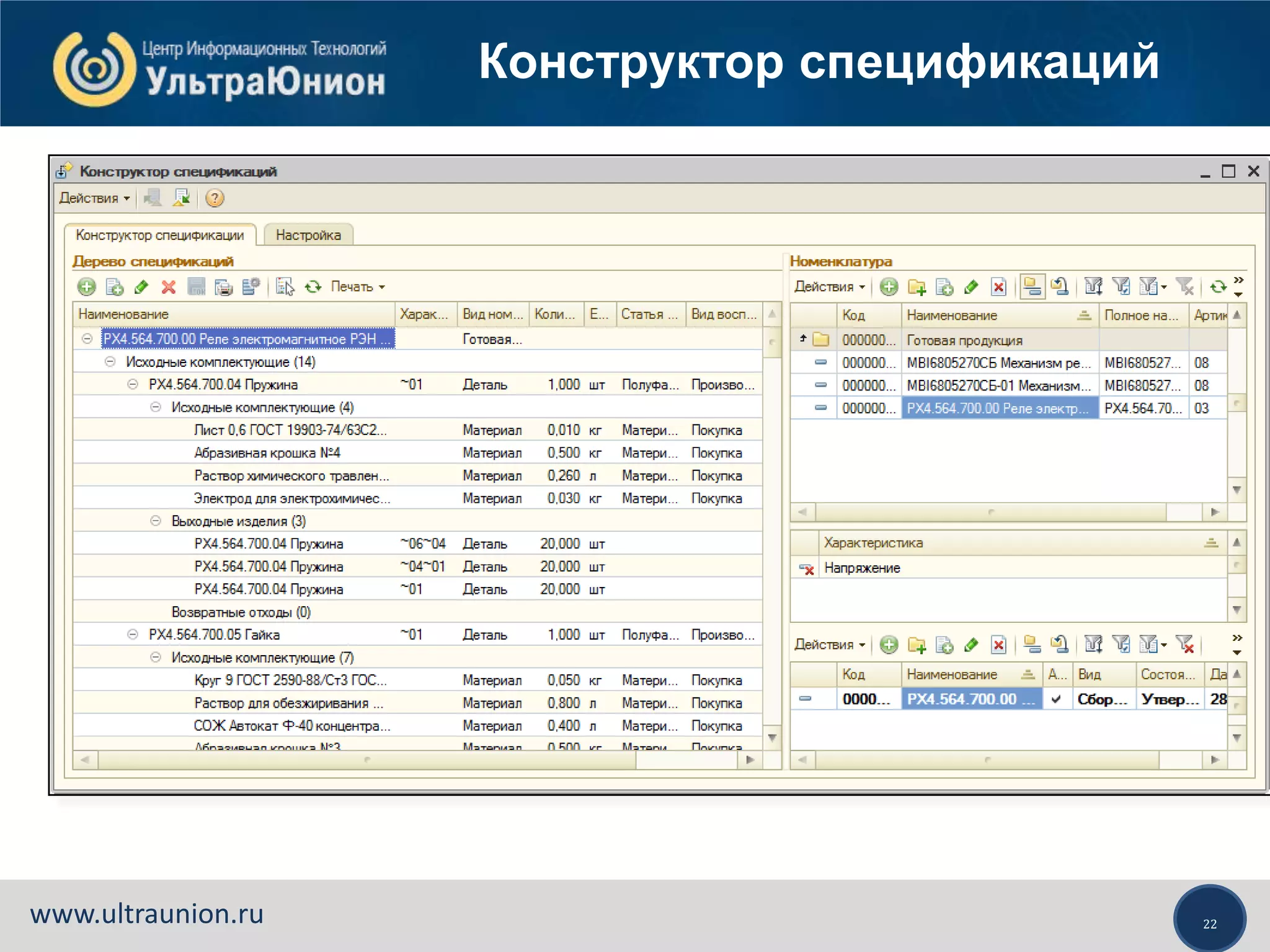Viewport: 1270px width, 952px height.
Task: Open the Действия menu in lower specifications toolbar
Action: (829, 645)
